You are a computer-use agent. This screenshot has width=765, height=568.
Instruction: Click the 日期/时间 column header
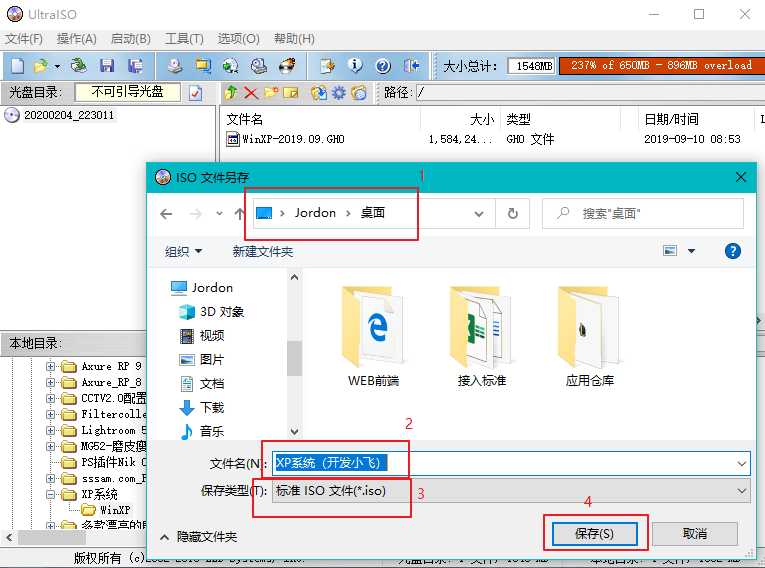tap(671, 119)
